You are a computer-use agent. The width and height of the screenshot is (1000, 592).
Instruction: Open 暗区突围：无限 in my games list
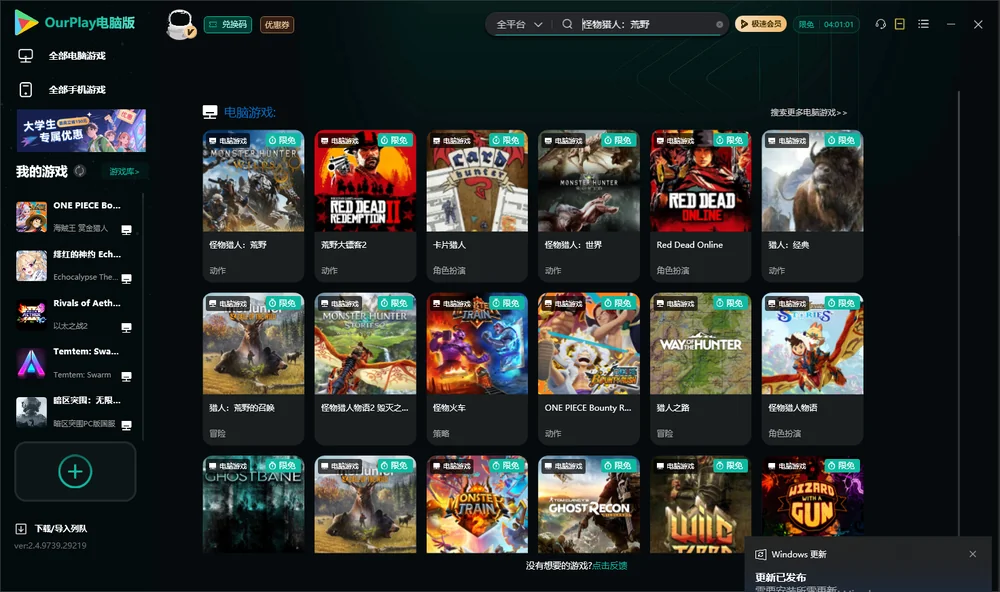[x=77, y=412]
